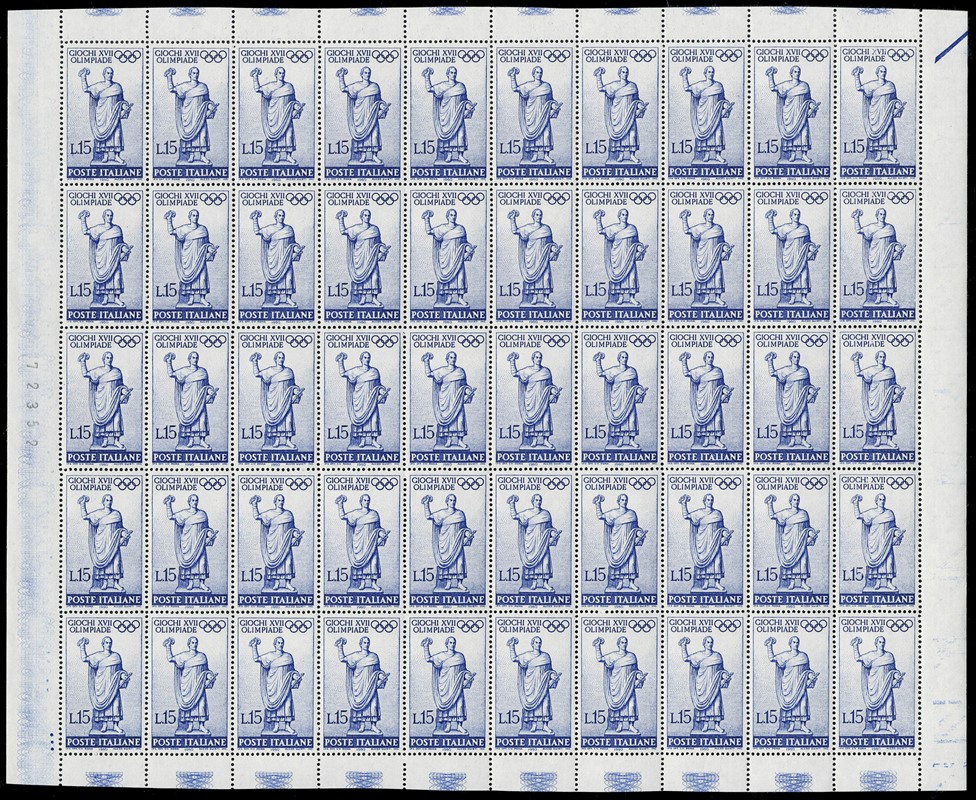Screen dimensions: 976x800
Task: Select the third row's last stamp
Action: coord(877,397)
